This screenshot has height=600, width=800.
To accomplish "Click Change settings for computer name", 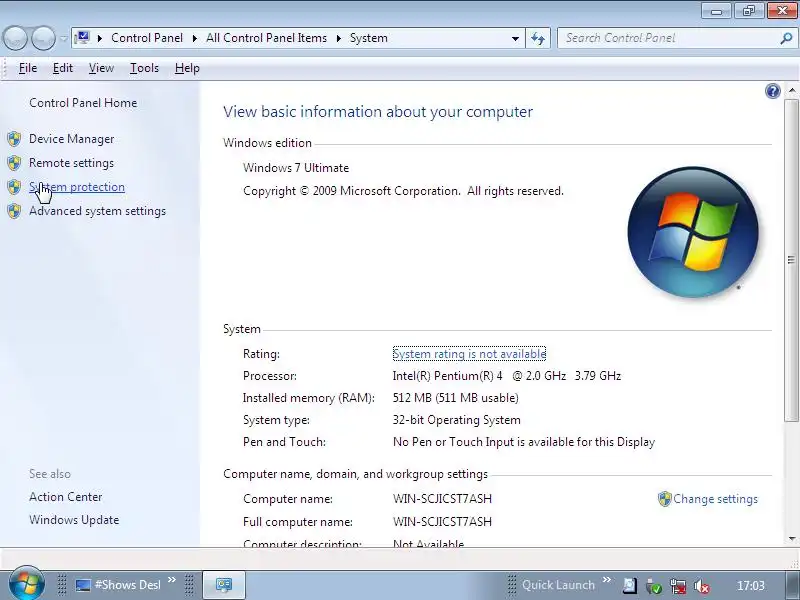I will pyautogui.click(x=715, y=498).
